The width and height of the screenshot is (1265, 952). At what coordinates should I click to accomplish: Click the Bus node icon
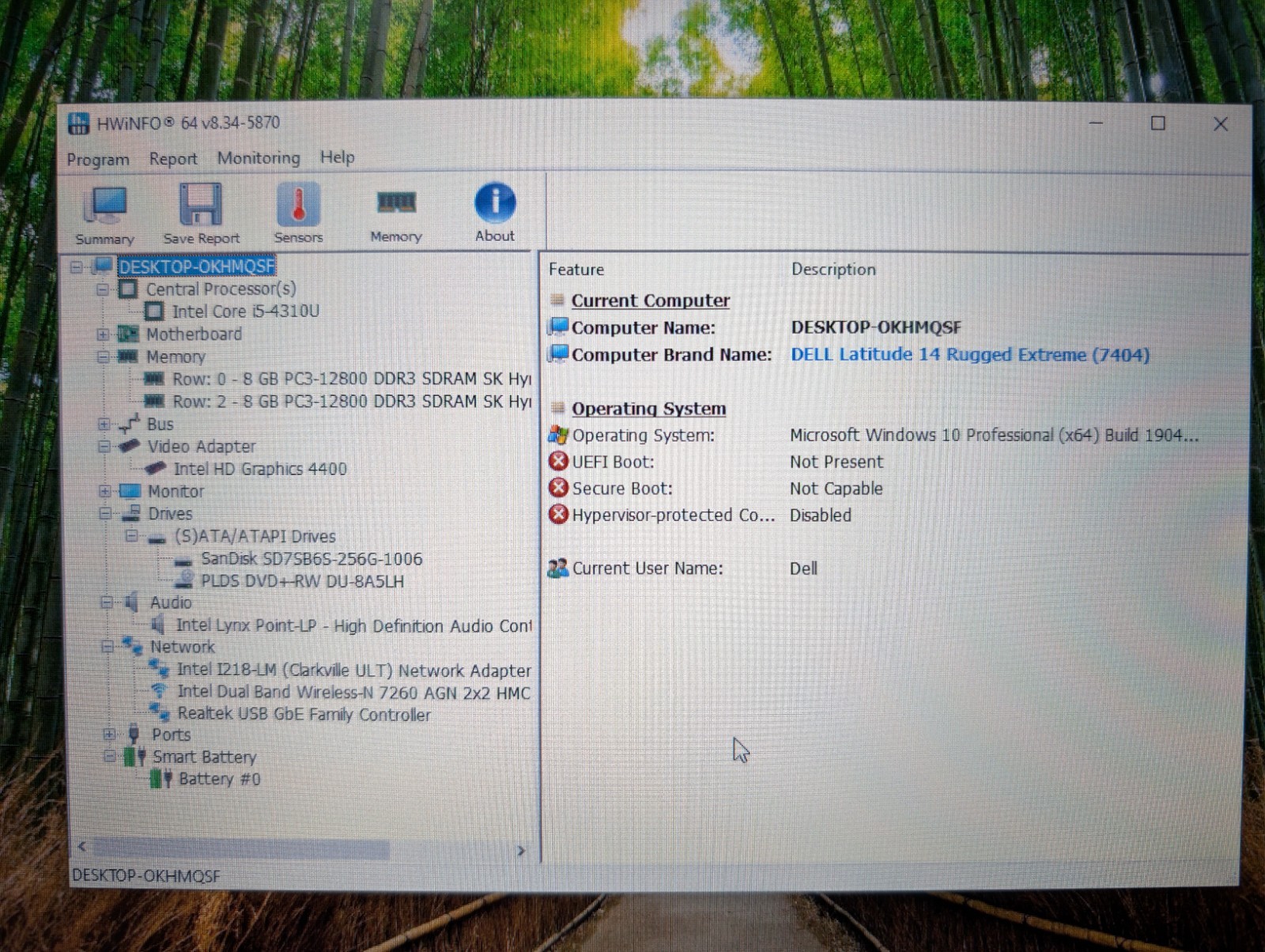[129, 424]
